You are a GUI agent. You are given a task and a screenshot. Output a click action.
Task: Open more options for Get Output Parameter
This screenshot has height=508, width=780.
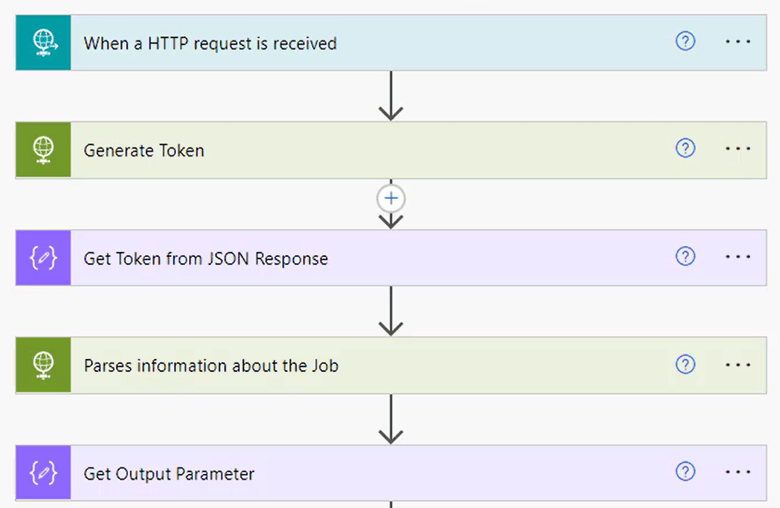tap(738, 472)
